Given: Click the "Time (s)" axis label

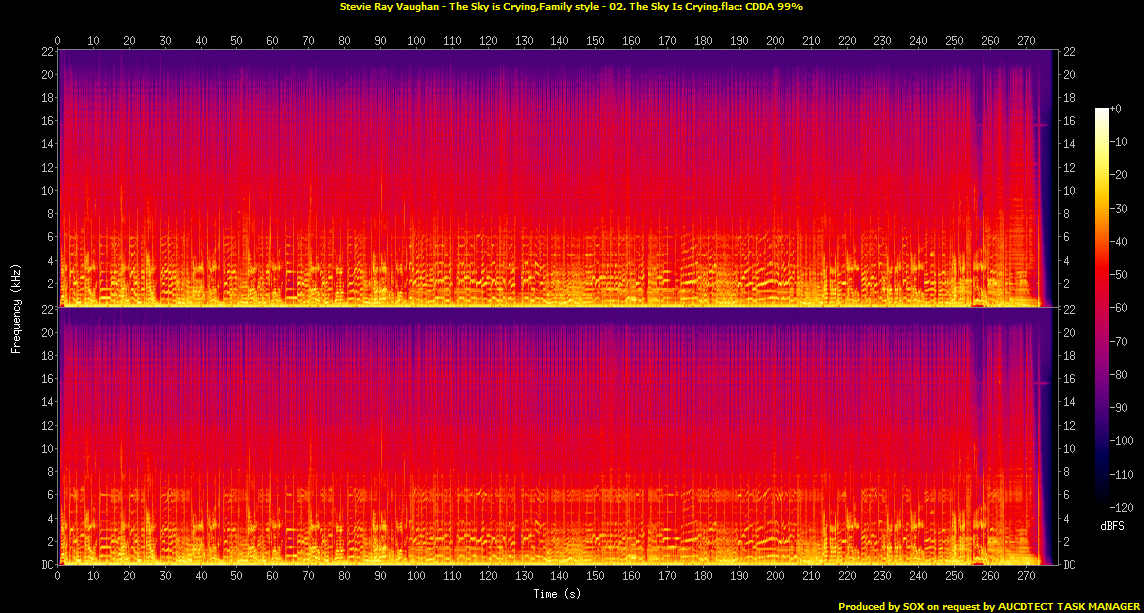Looking at the screenshot, I should click(x=556, y=594).
